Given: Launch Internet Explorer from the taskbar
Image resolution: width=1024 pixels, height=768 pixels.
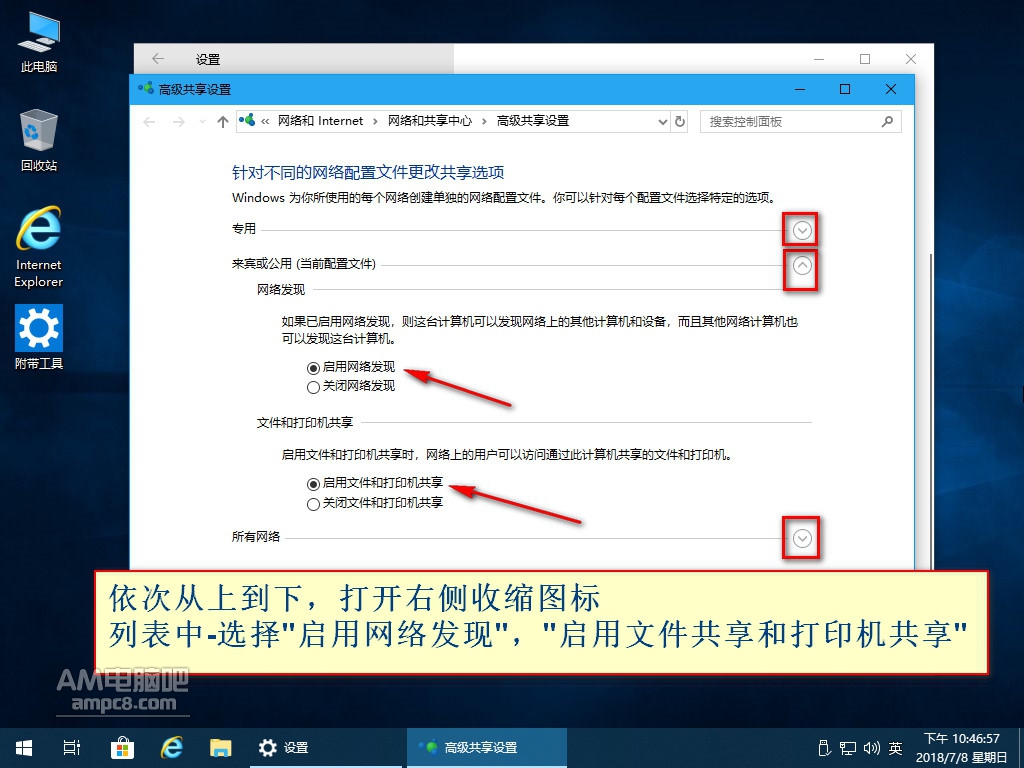Looking at the screenshot, I should 171,748.
